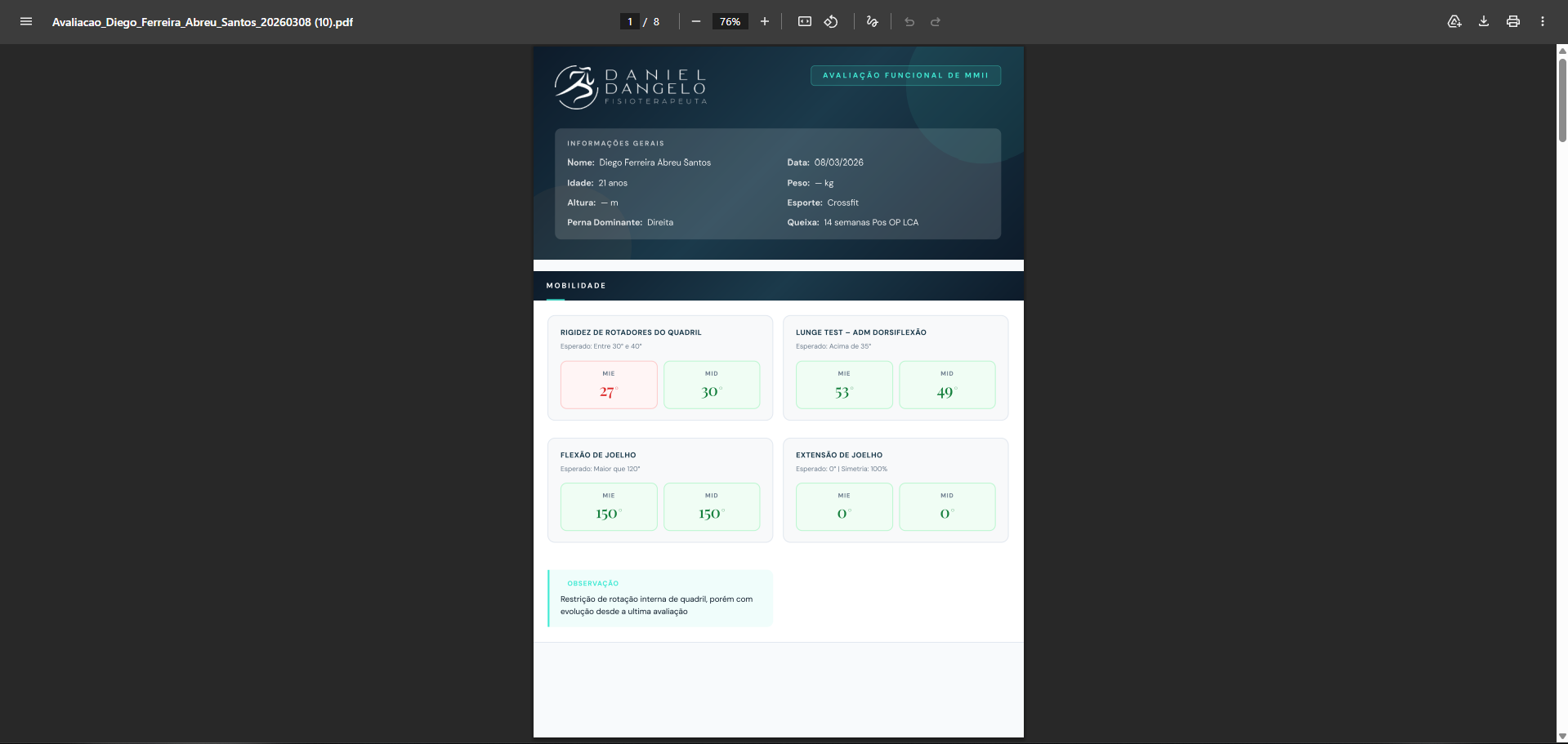
Task: Undo the last annotation
Action: 909,22
